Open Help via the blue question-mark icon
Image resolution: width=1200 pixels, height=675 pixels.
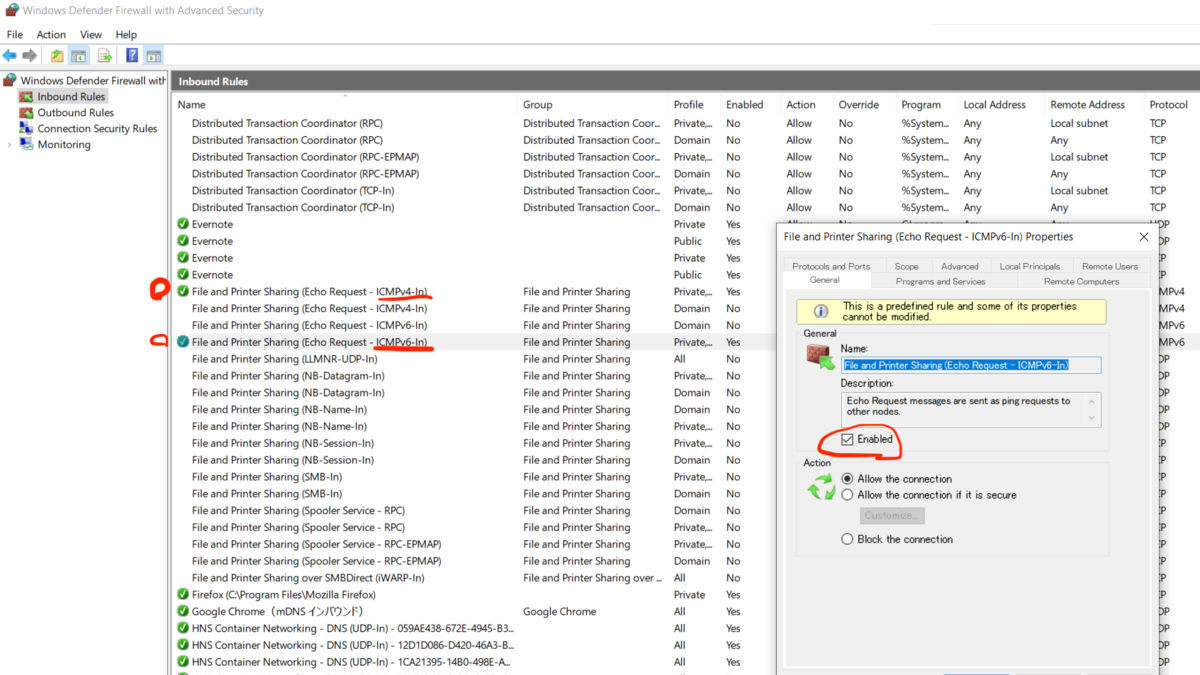(x=132, y=56)
